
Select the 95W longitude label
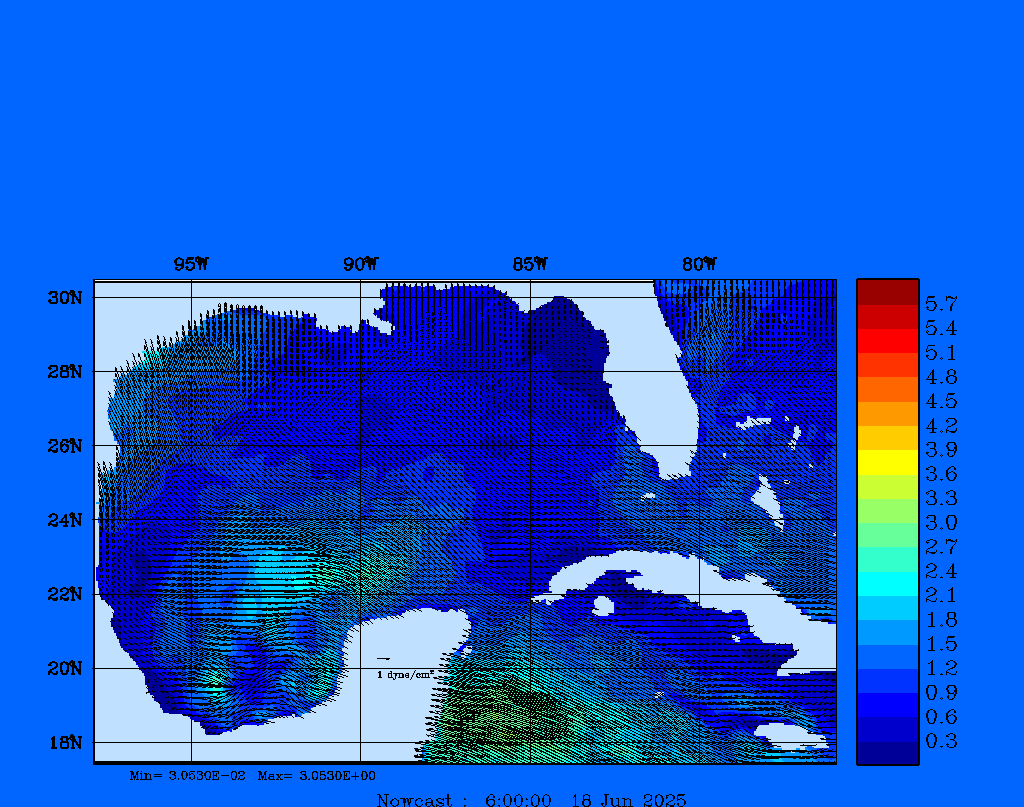pos(191,264)
